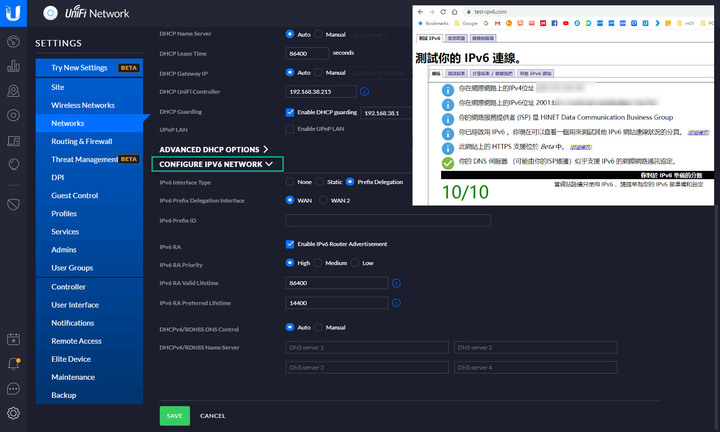Open User Groups settings
The width and height of the screenshot is (720, 432).
point(90,268)
